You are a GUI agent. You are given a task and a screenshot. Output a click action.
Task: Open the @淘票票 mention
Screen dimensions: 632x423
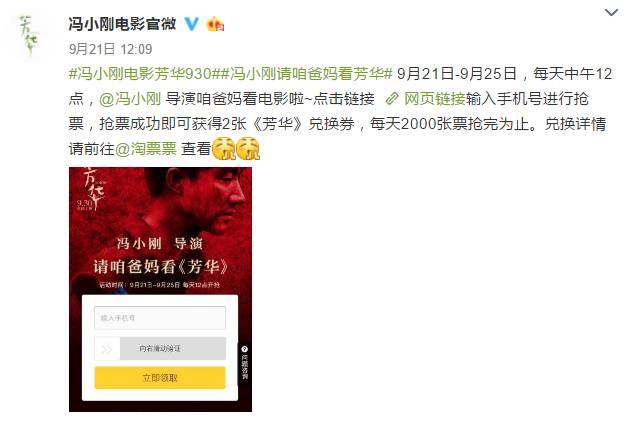146,149
